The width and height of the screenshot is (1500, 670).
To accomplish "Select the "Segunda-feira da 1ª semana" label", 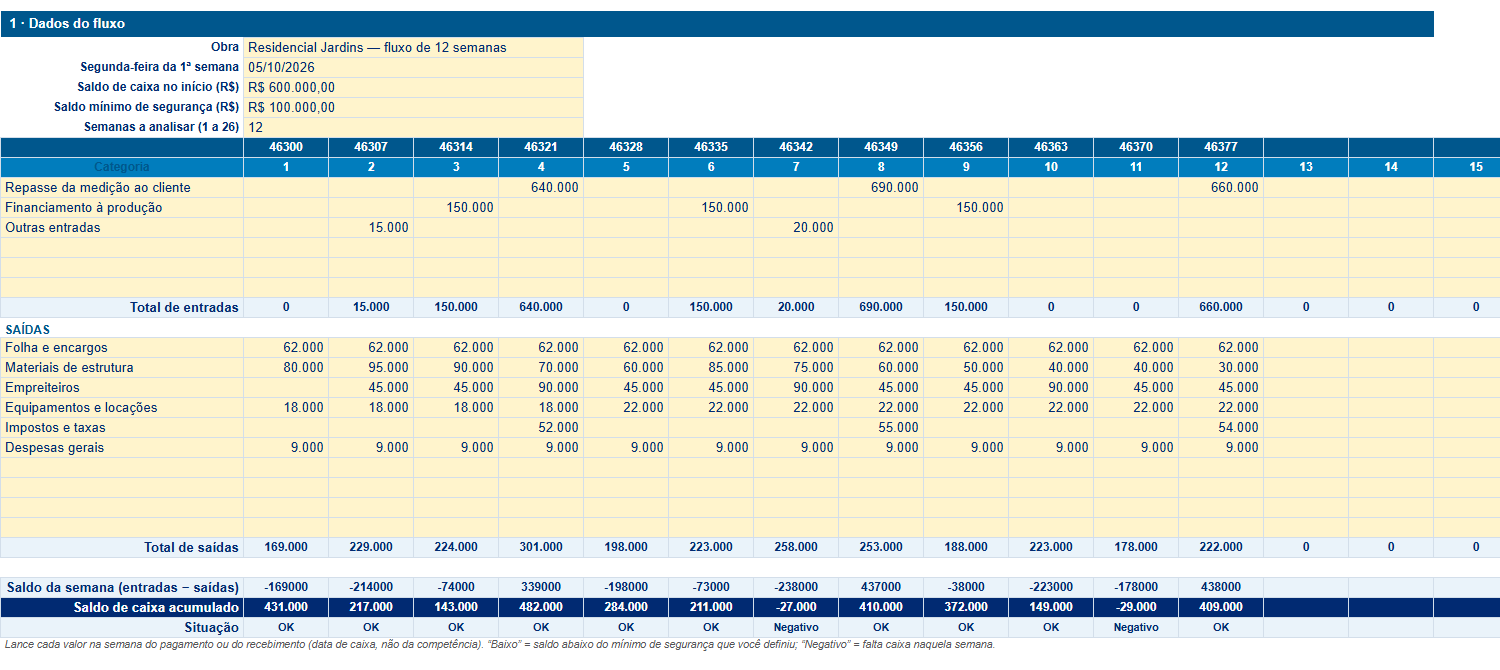I will pyautogui.click(x=160, y=67).
